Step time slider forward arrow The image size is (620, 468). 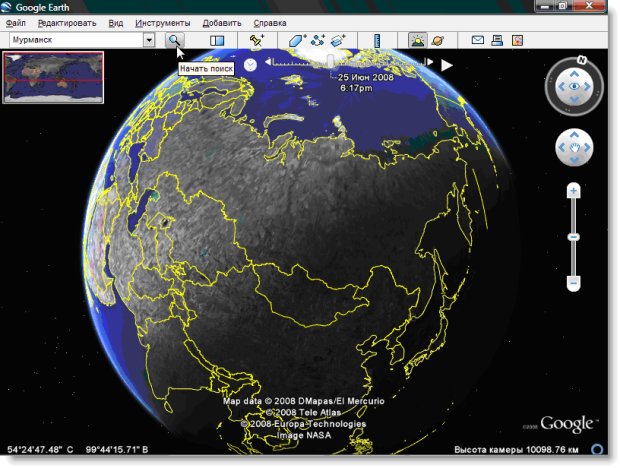coord(430,62)
